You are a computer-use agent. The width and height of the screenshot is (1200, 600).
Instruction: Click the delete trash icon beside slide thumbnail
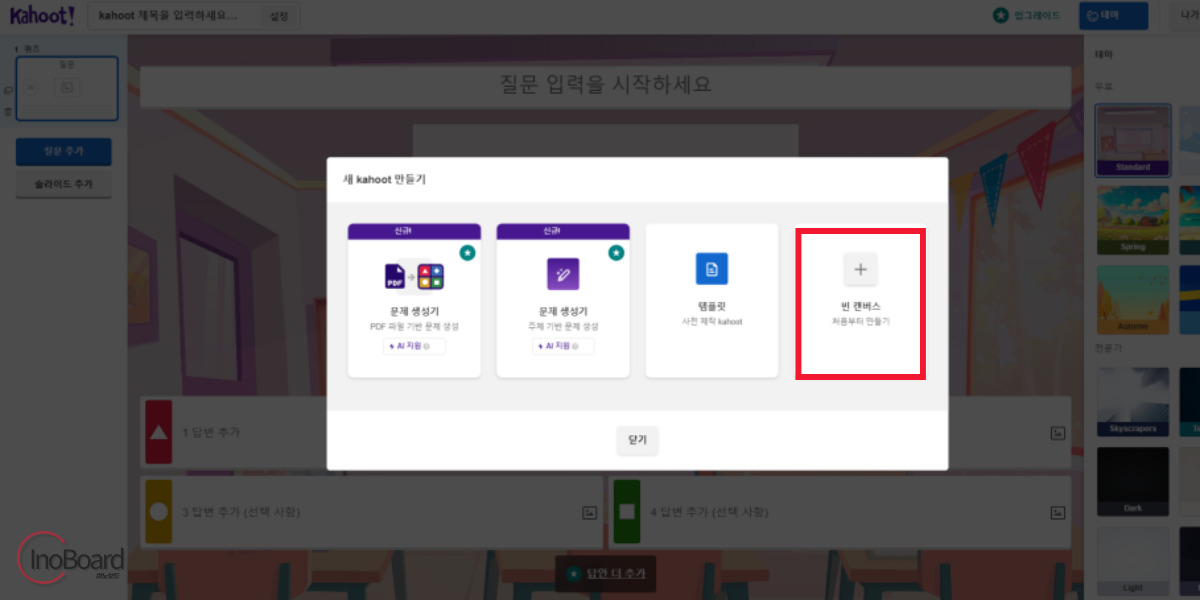[8, 112]
